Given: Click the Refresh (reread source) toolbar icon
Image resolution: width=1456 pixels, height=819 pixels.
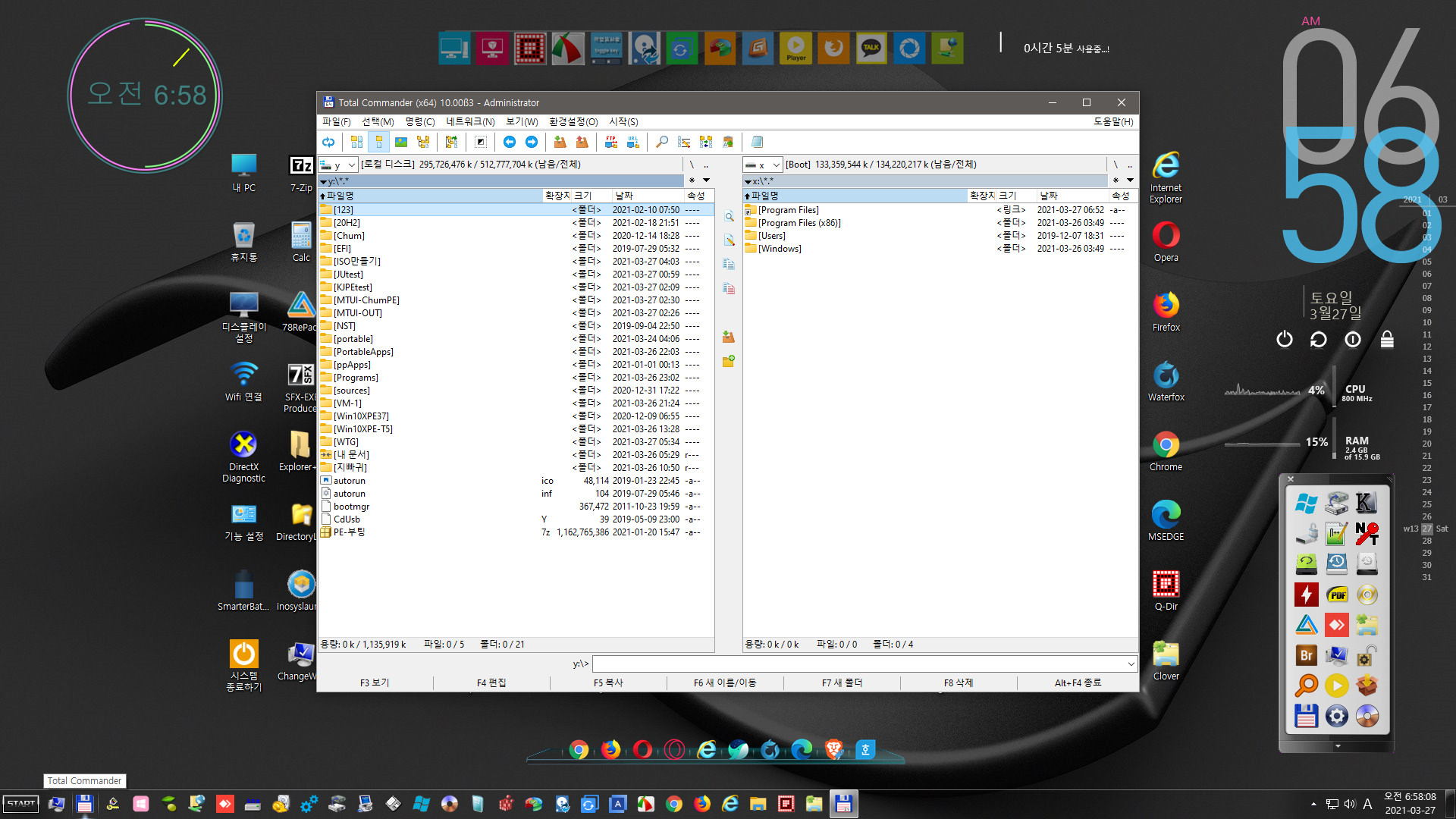Looking at the screenshot, I should coord(328,142).
